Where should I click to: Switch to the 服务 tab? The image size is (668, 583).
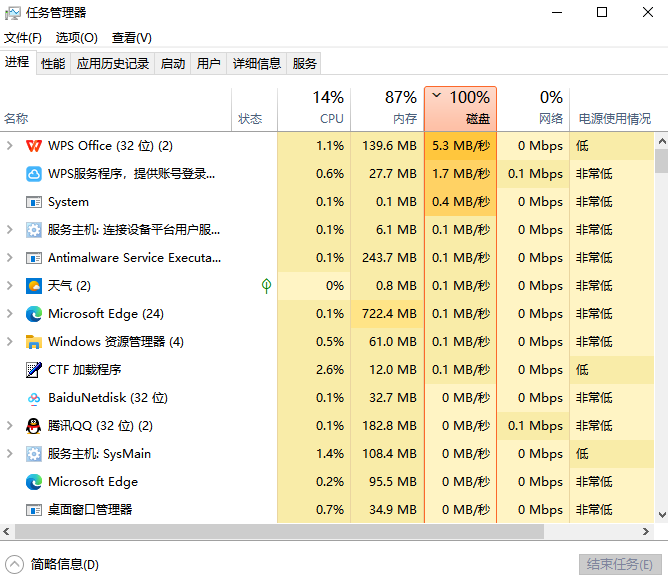(305, 63)
